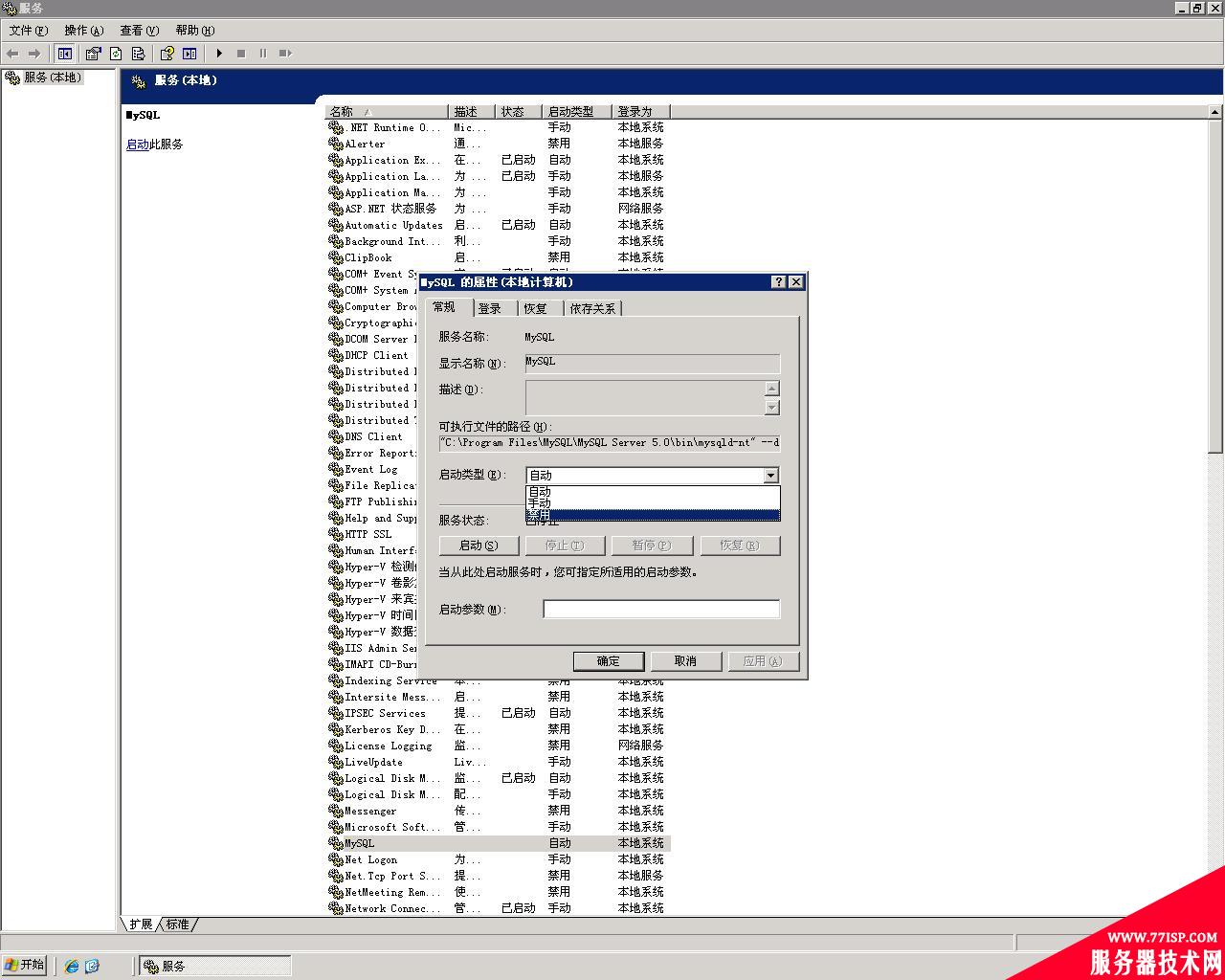
Task: Collapse the 启动类型 dropdown arrow
Action: click(770, 476)
